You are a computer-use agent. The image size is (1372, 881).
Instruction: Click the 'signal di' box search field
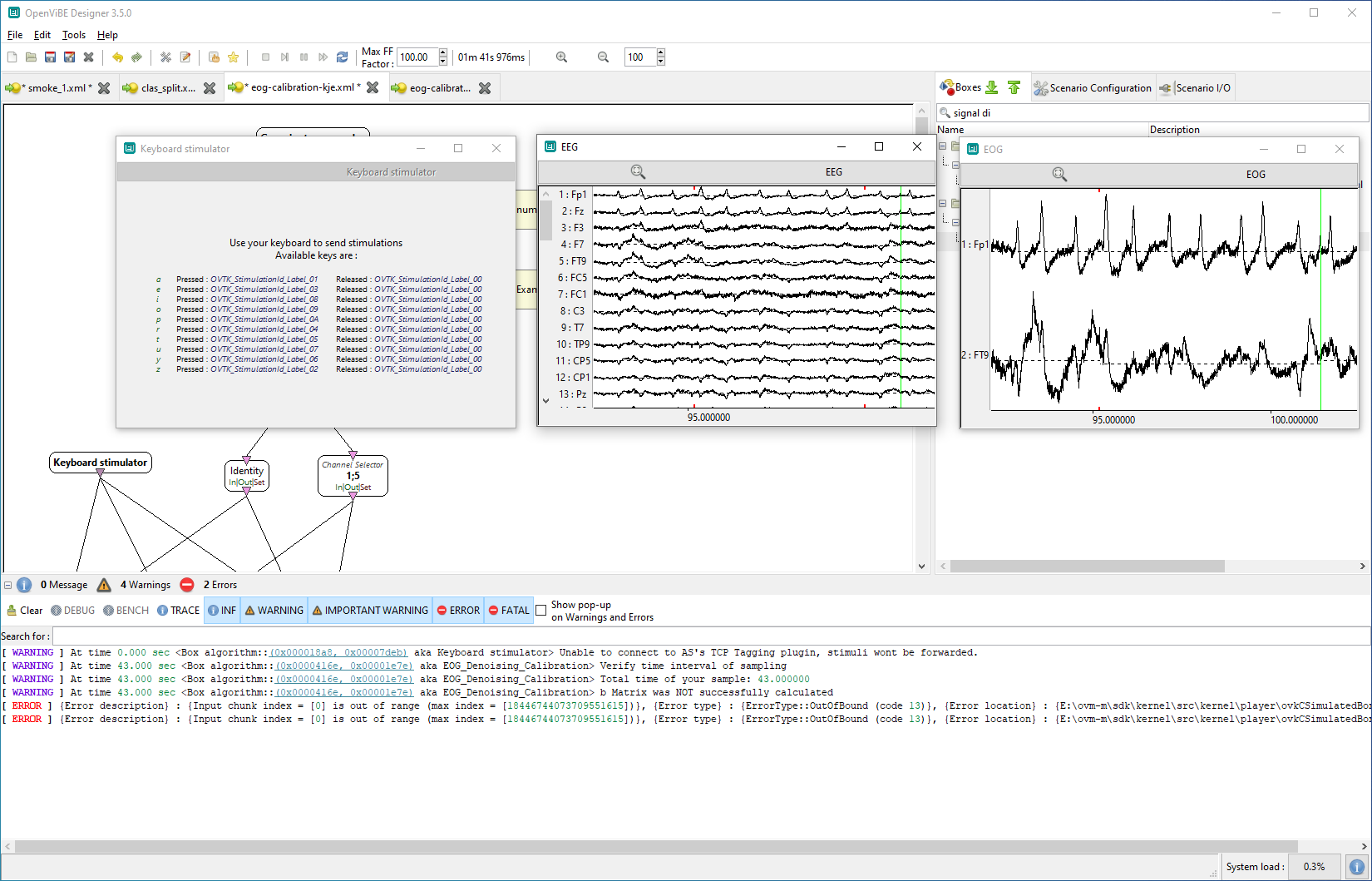pyautogui.click(x=1152, y=113)
